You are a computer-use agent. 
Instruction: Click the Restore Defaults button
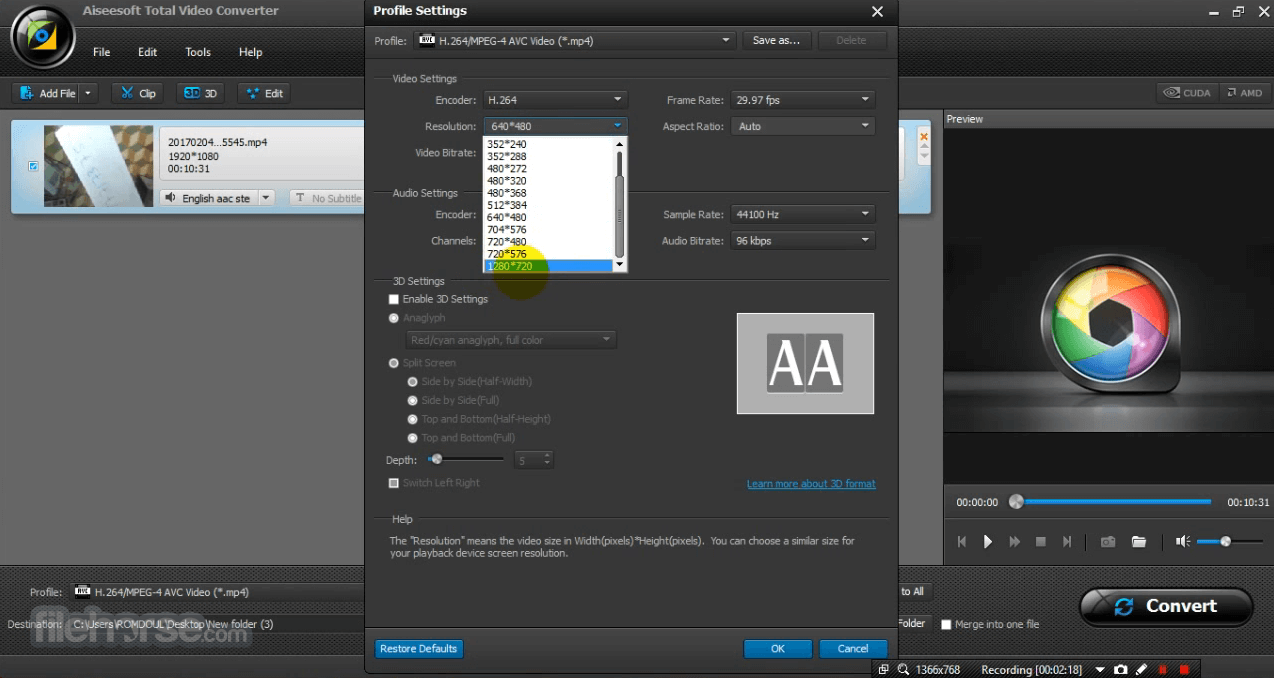419,649
